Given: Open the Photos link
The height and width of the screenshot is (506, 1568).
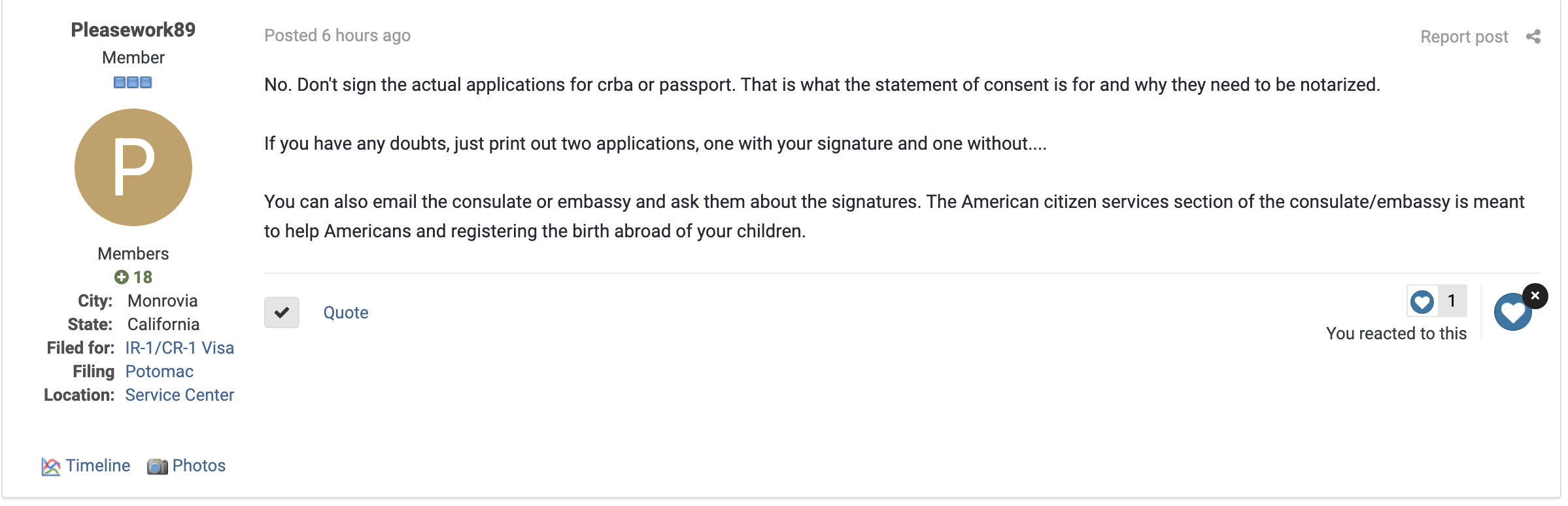Looking at the screenshot, I should (x=199, y=465).
